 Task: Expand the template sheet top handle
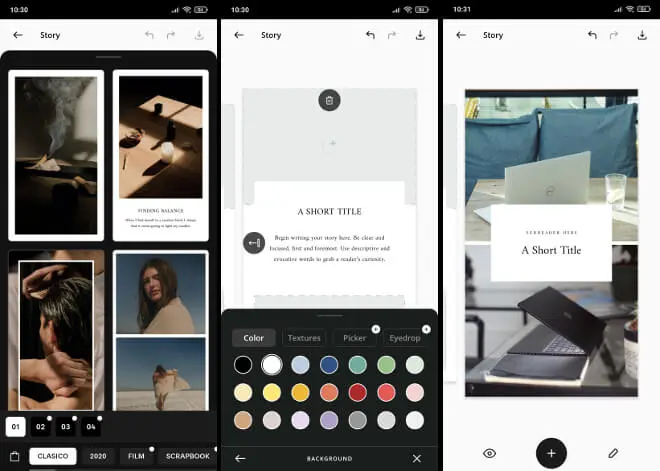click(108, 57)
